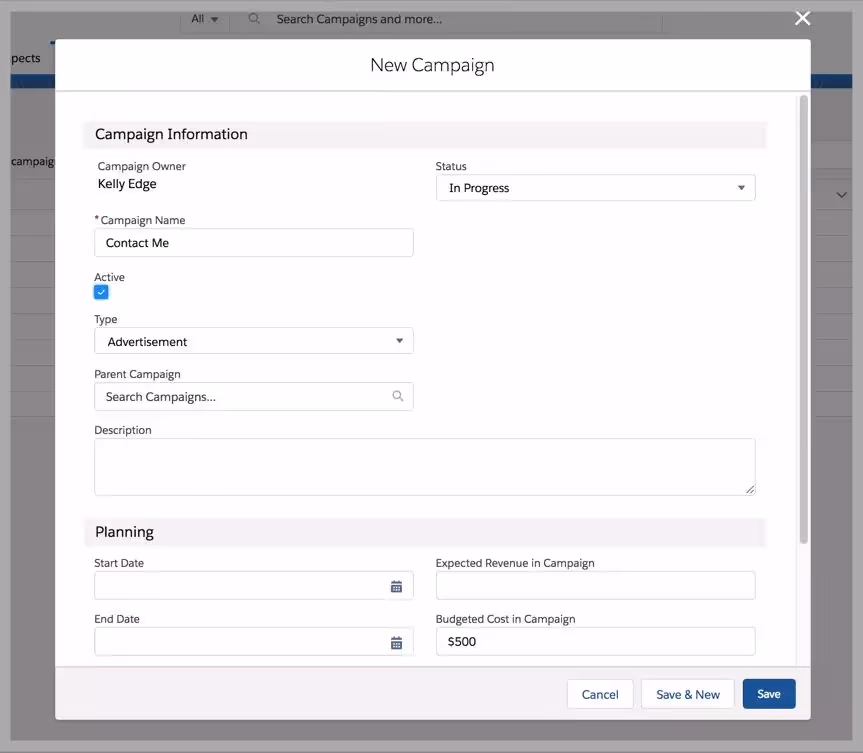Viewport: 863px width, 753px height.
Task: Click inside the Description text area
Action: (x=425, y=467)
